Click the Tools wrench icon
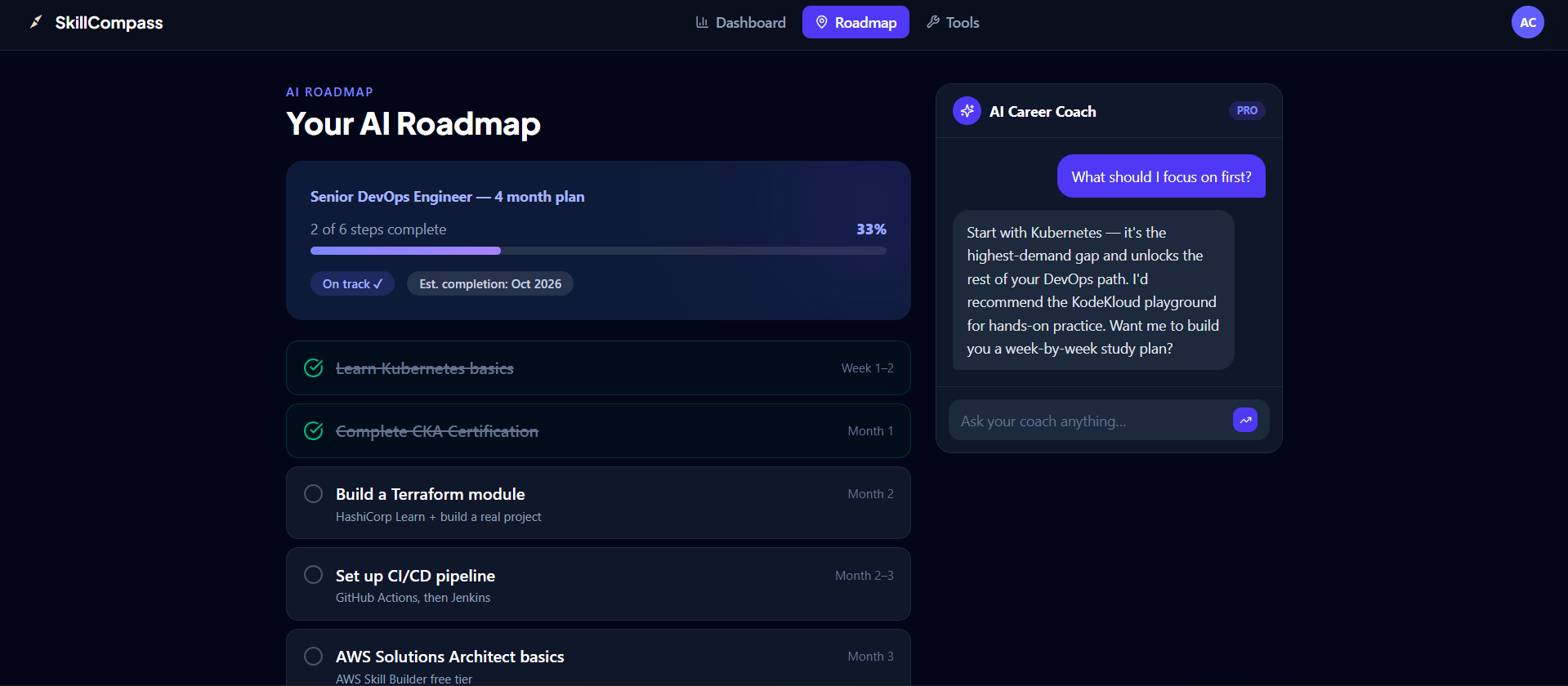 933,22
